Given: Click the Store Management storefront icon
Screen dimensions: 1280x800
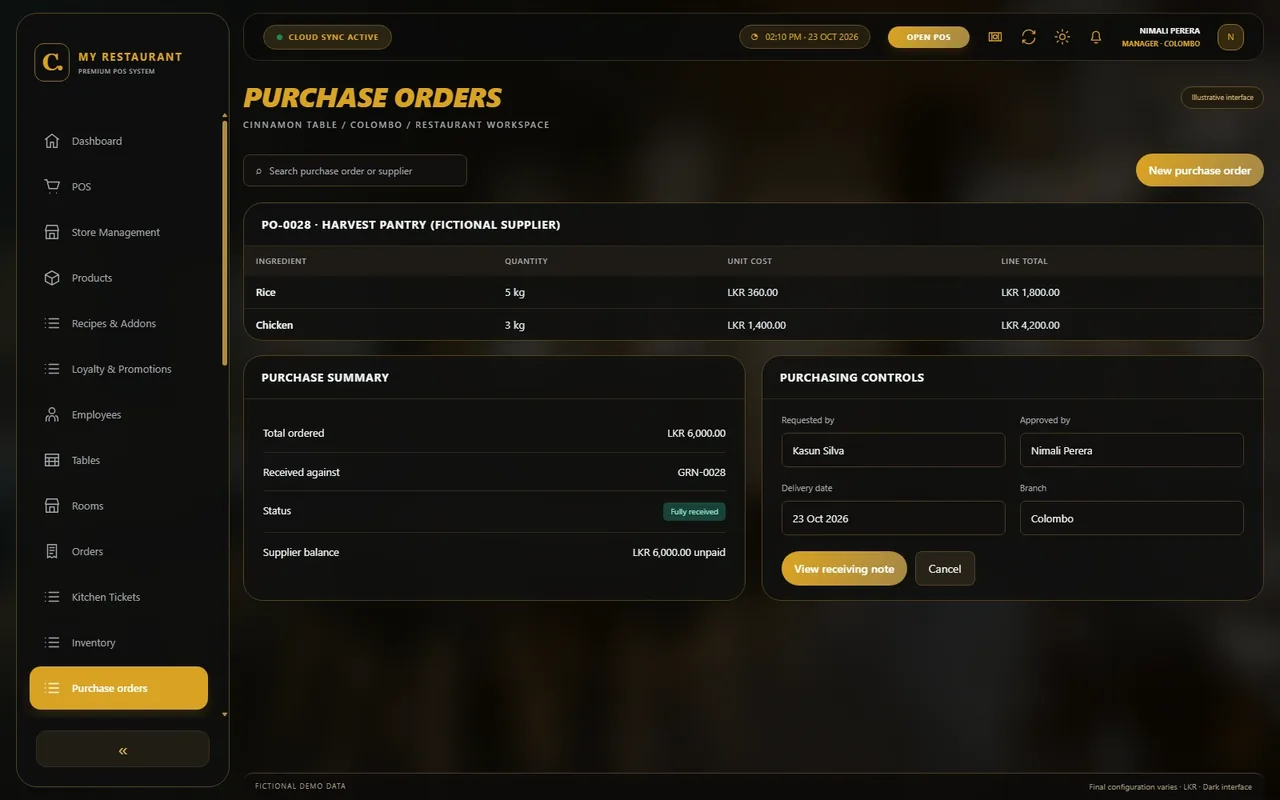Looking at the screenshot, I should [52, 232].
